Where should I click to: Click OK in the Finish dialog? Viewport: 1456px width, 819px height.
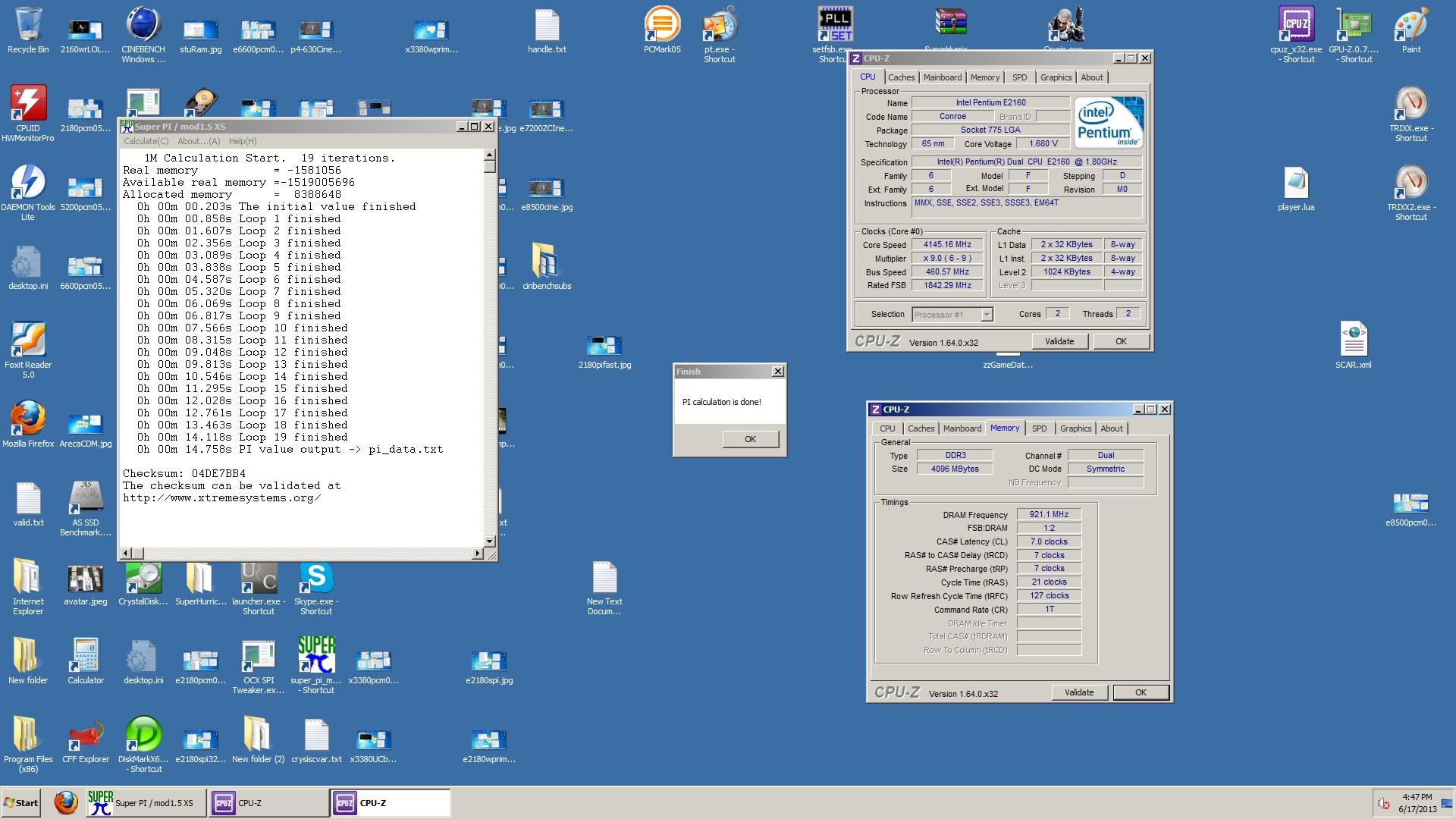click(x=750, y=439)
